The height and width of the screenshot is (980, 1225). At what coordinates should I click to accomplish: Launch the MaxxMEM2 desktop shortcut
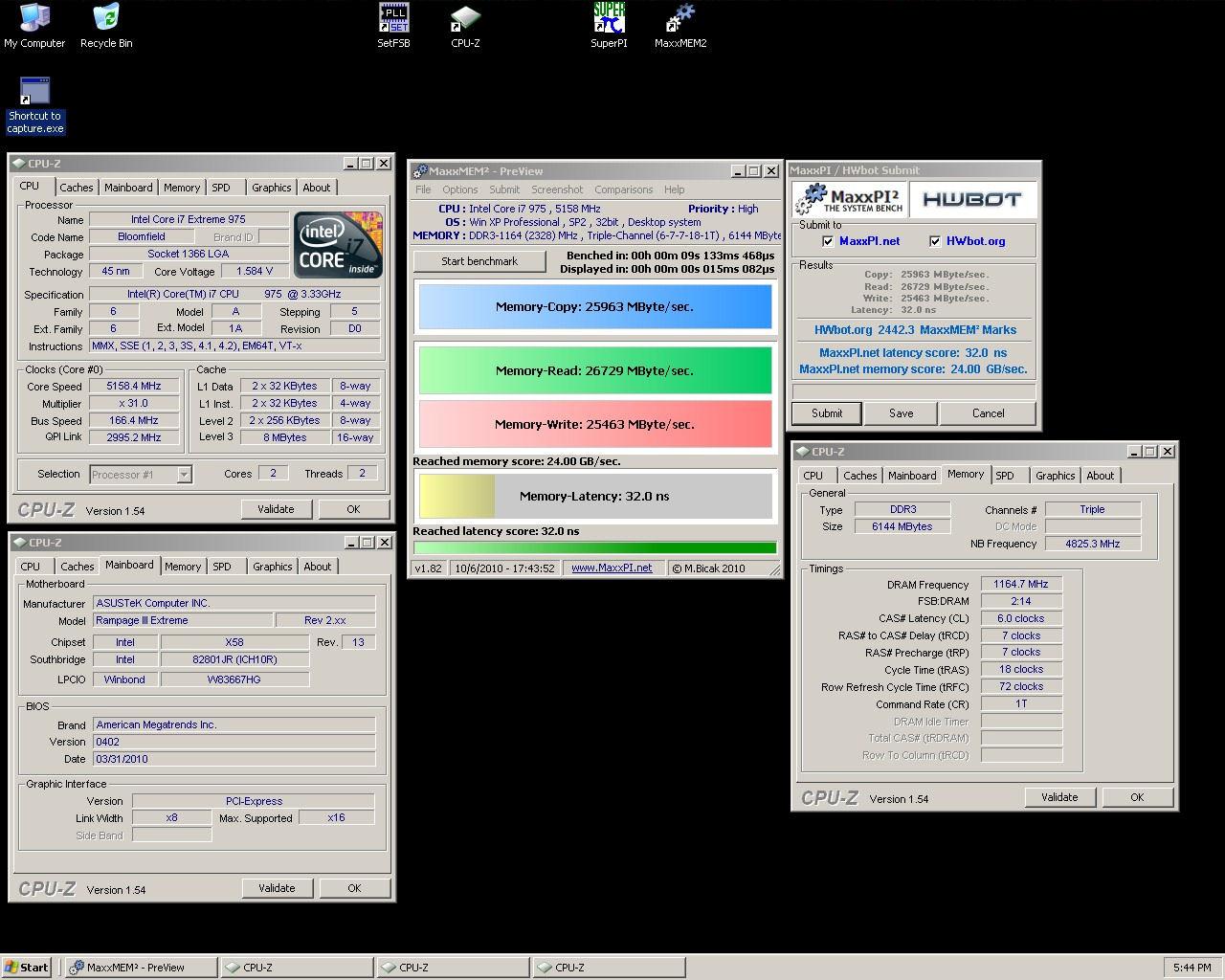[680, 26]
